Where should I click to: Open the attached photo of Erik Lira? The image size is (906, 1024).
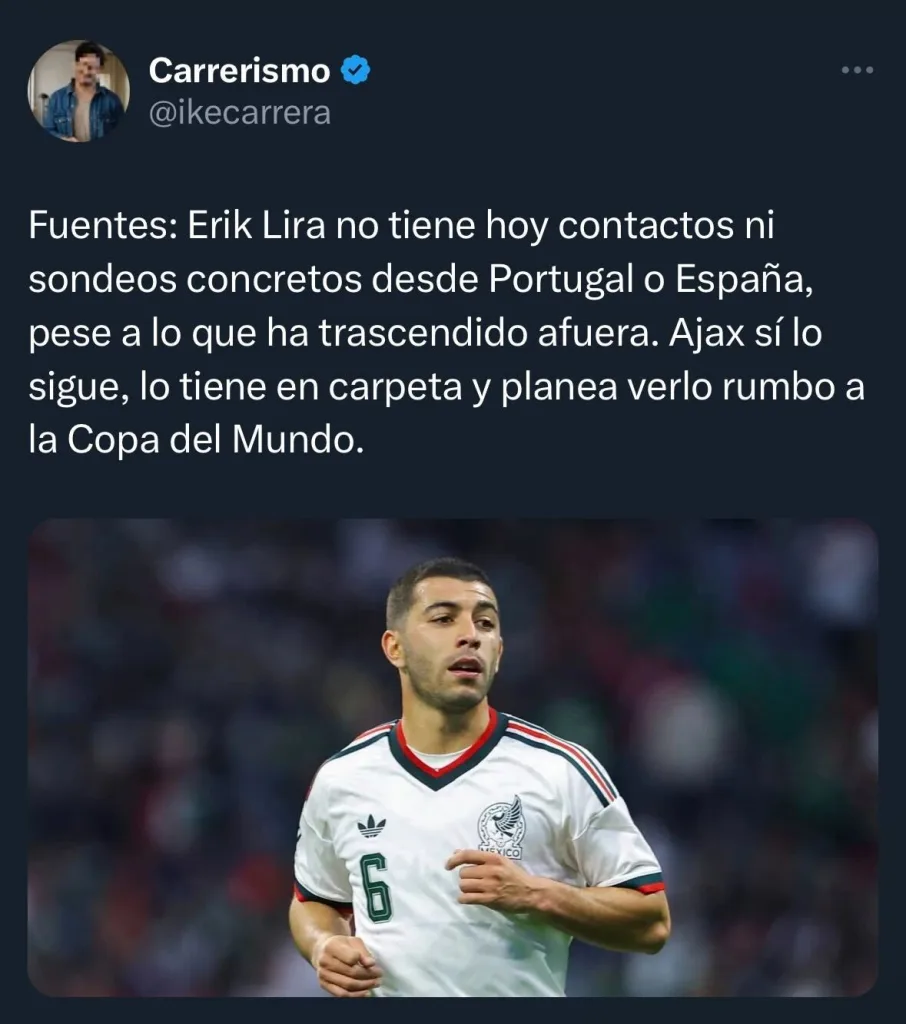(x=453, y=758)
